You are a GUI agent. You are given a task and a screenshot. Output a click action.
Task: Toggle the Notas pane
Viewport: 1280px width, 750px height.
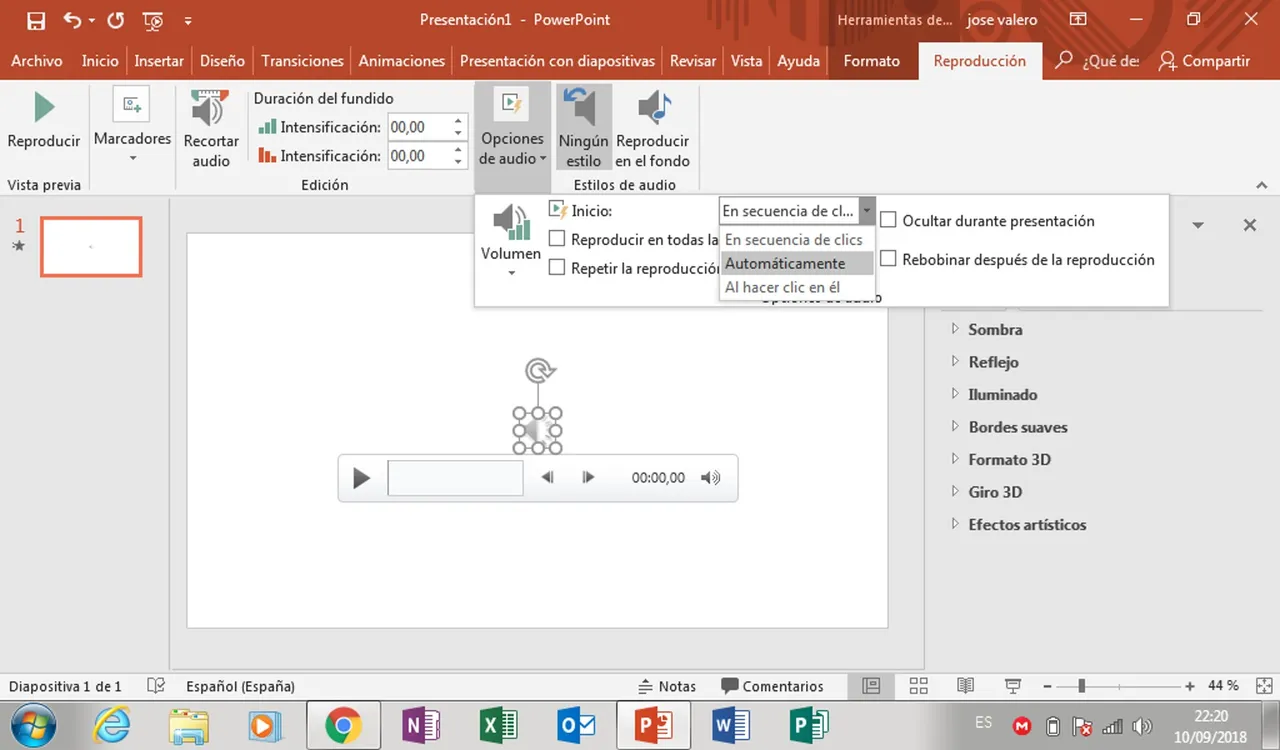click(667, 686)
